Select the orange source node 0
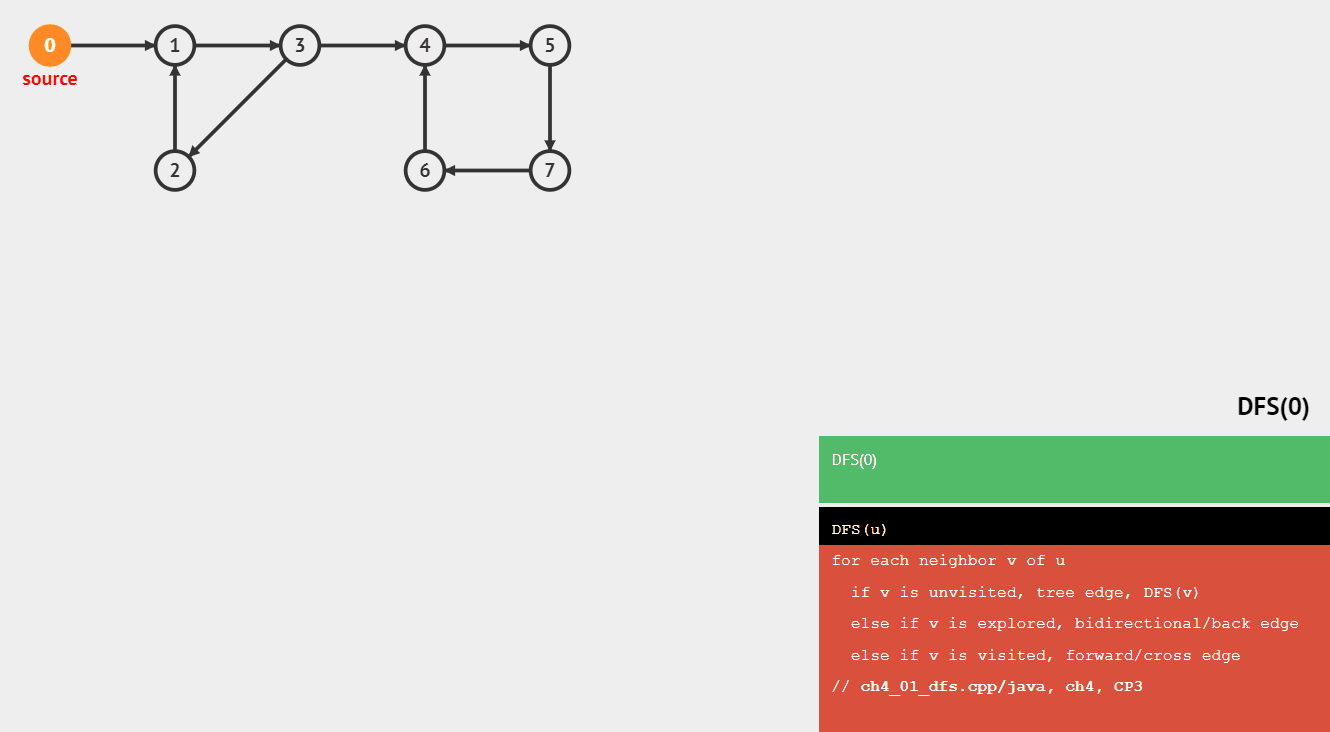This screenshot has height=732, width=1330. coord(49,44)
